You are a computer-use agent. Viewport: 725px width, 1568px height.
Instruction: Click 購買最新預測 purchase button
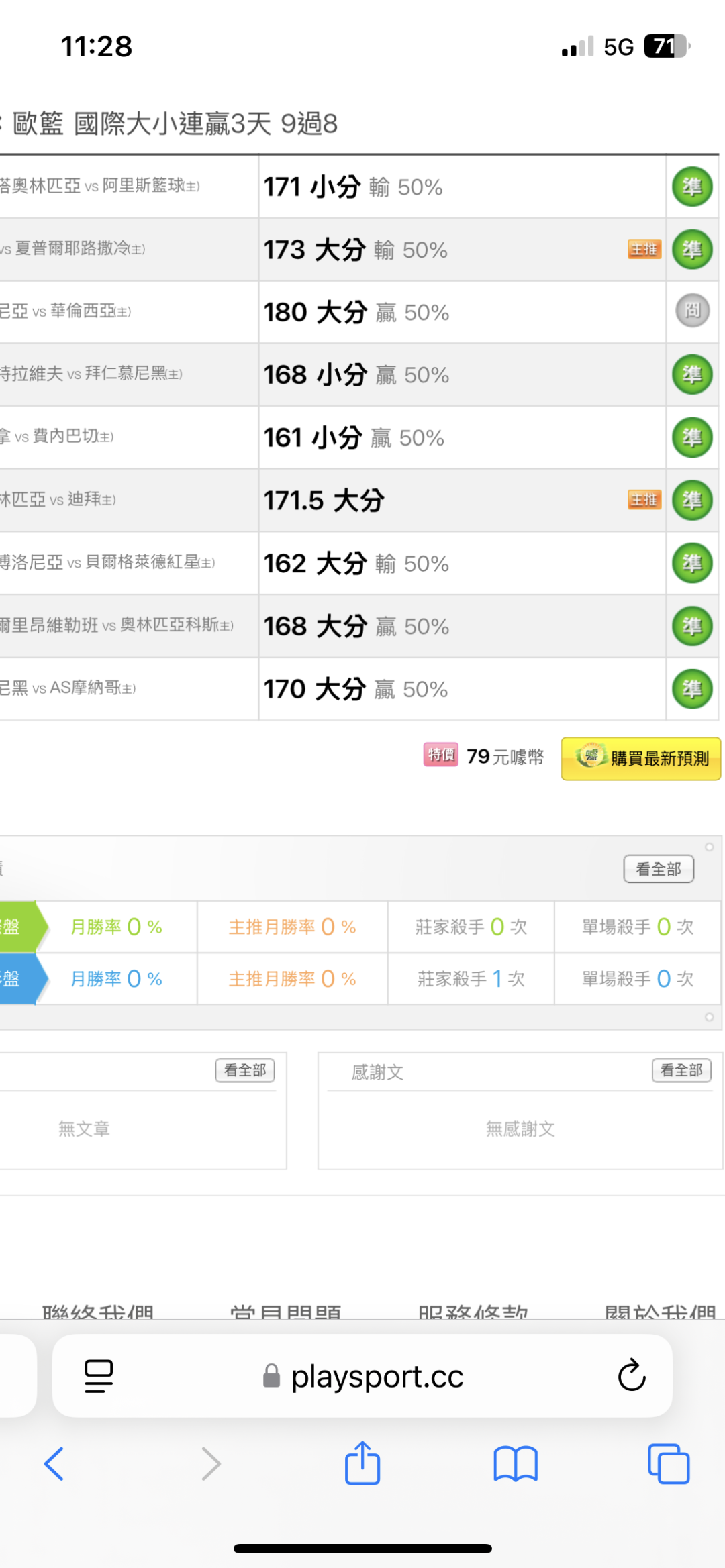point(641,758)
